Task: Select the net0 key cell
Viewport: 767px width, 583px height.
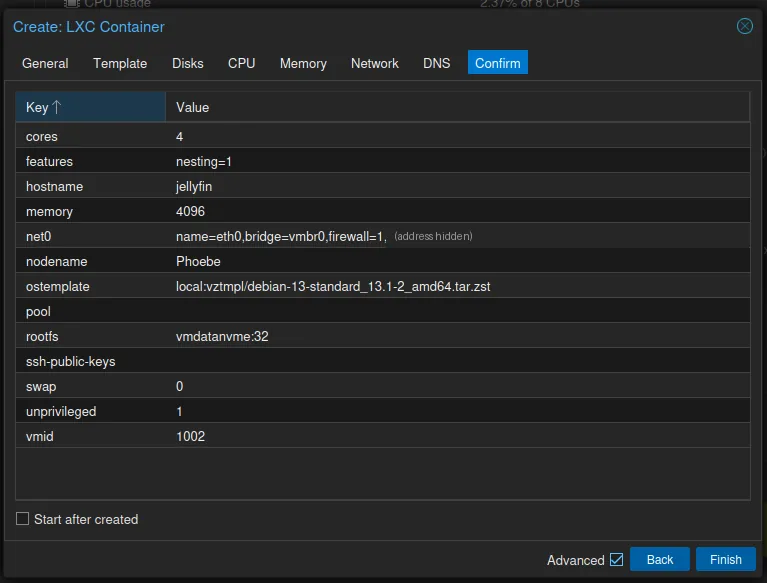Action: (x=90, y=236)
